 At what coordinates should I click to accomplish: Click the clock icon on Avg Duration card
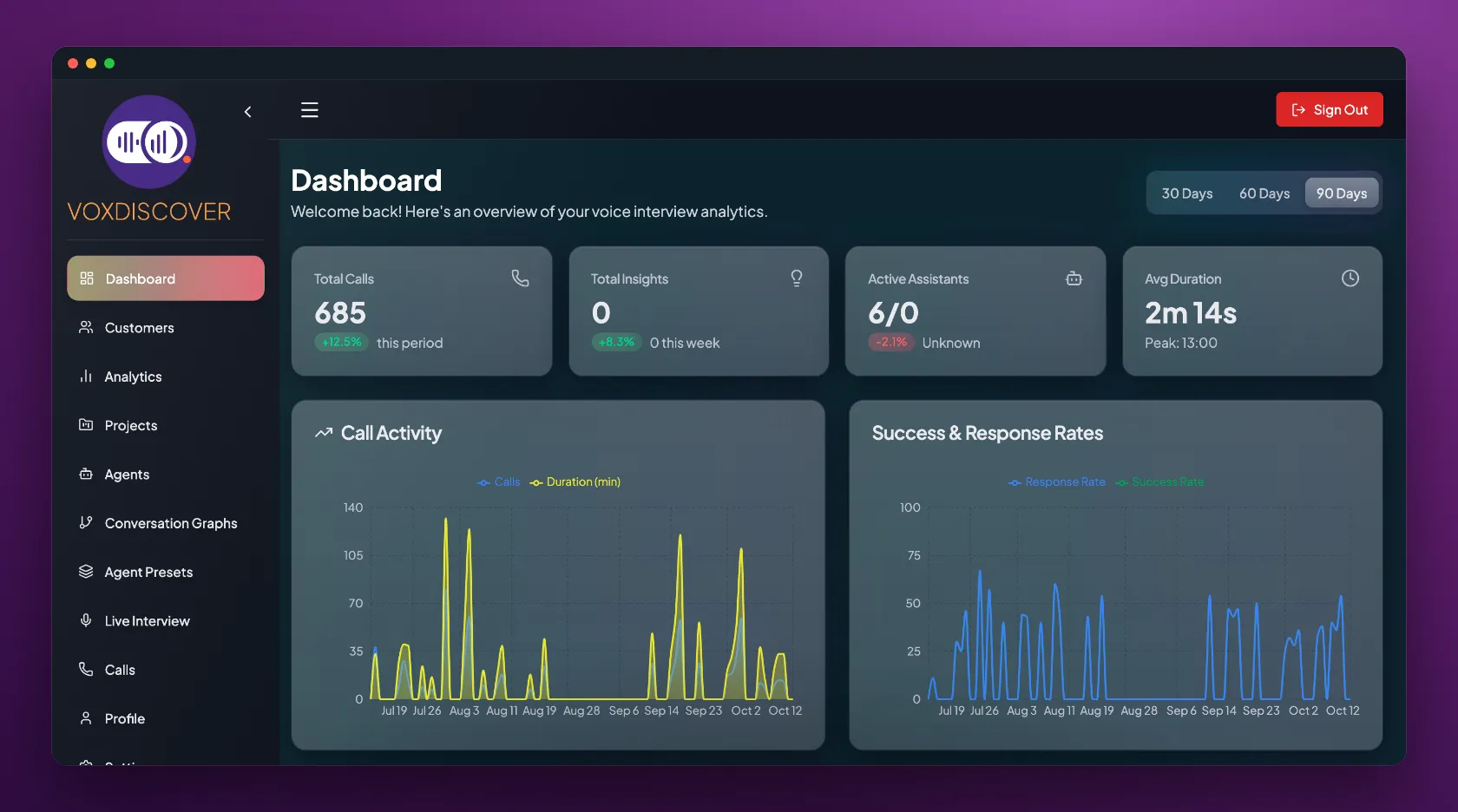(x=1350, y=278)
